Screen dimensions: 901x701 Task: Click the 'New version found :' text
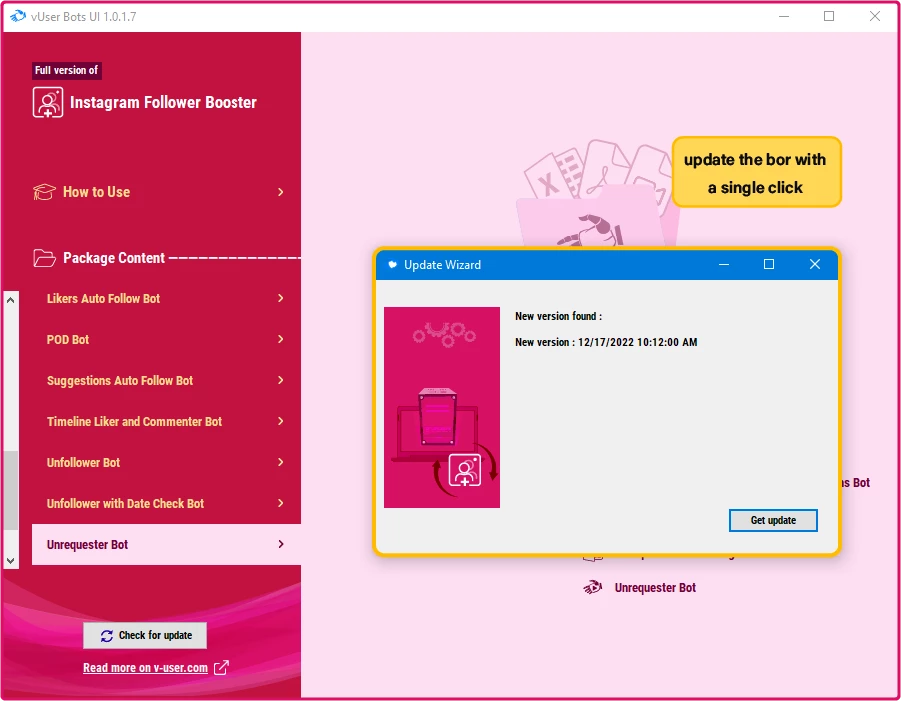point(559,316)
